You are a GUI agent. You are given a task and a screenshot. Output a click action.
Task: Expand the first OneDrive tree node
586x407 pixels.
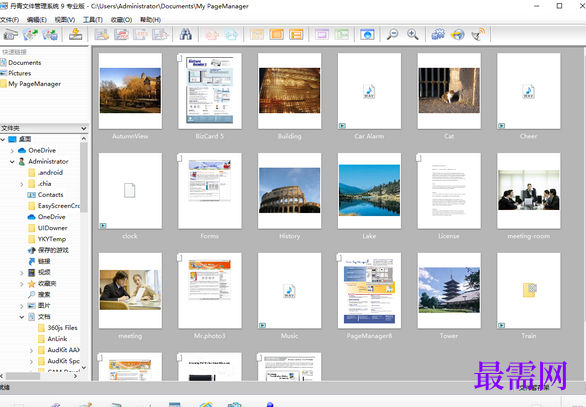coord(12,151)
